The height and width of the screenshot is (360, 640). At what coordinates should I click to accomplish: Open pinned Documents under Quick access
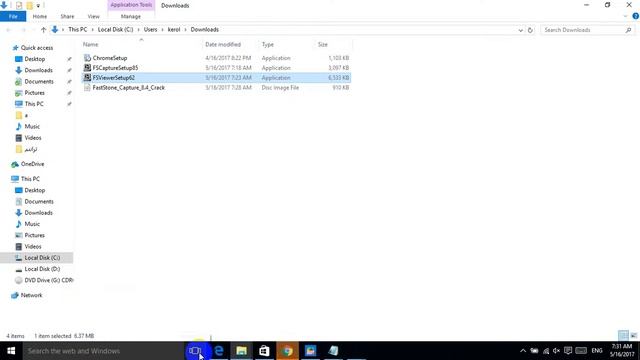click(39, 82)
